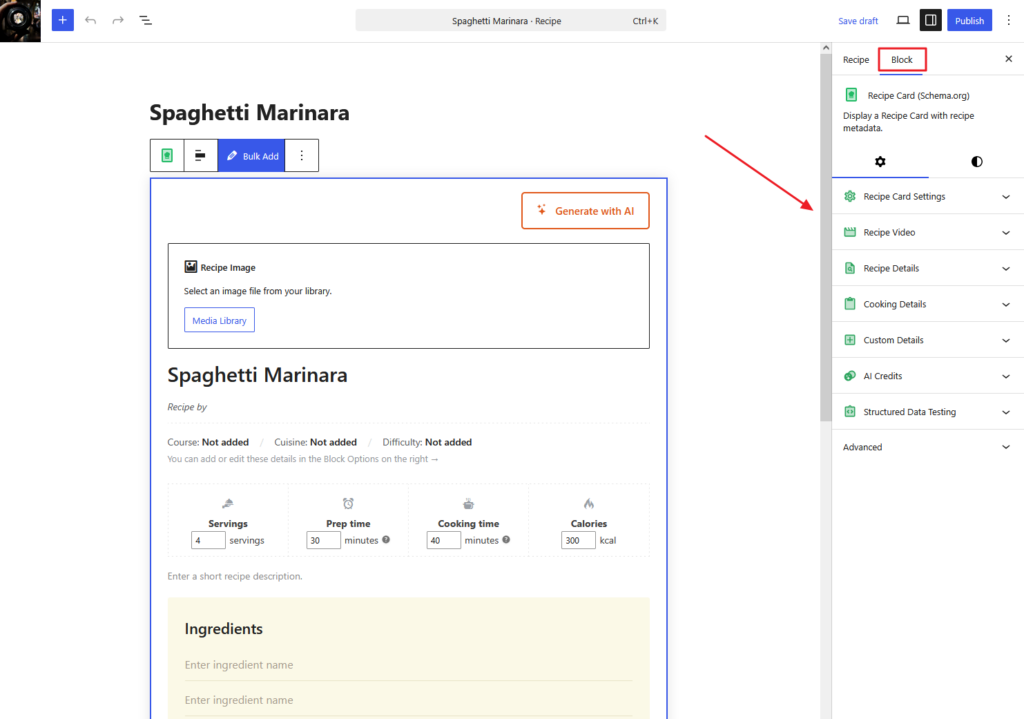The width and height of the screenshot is (1024, 719).
Task: Click the short recipe description placeholder
Action: click(234, 576)
